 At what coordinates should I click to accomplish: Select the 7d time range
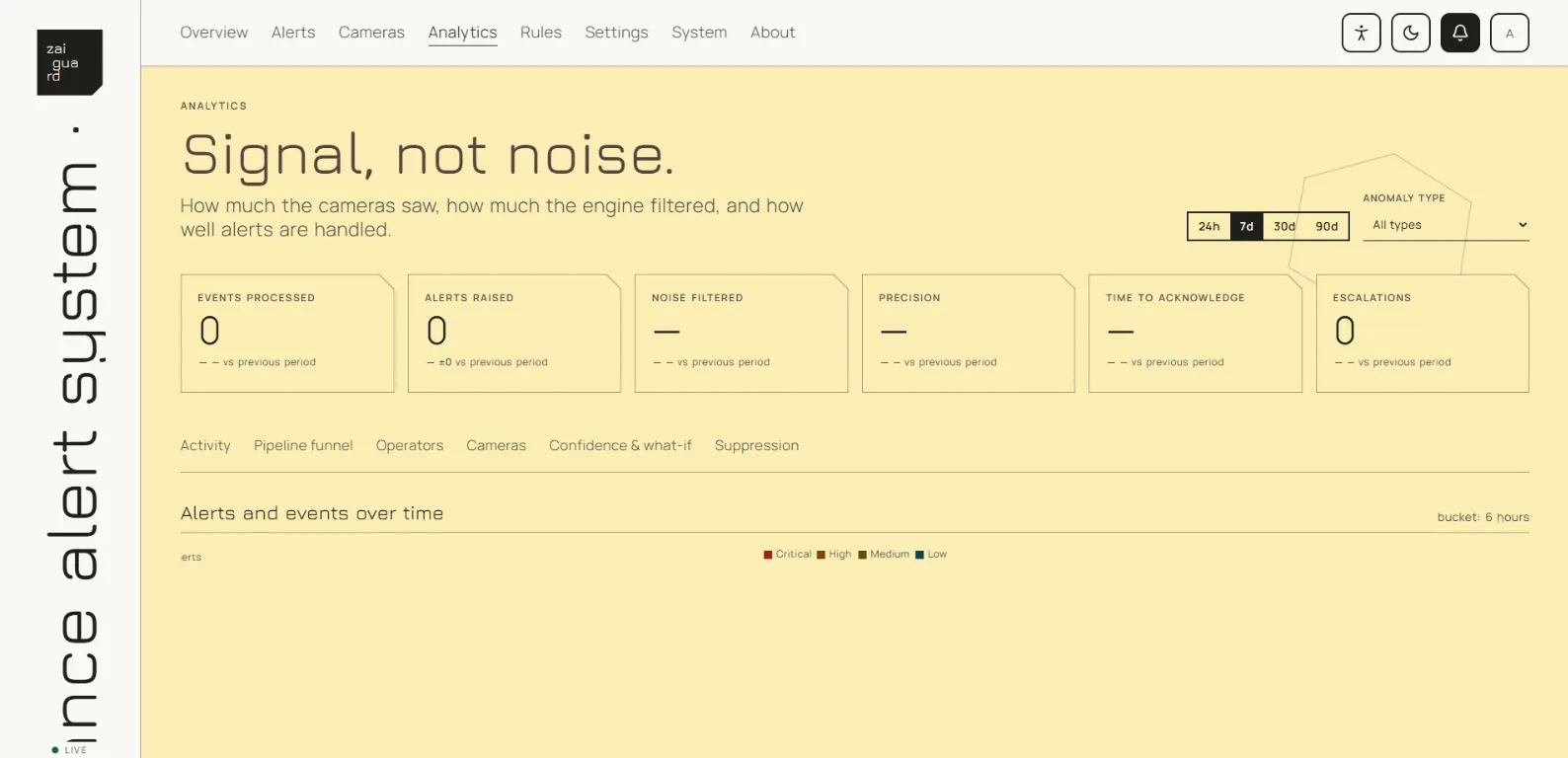point(1246,226)
